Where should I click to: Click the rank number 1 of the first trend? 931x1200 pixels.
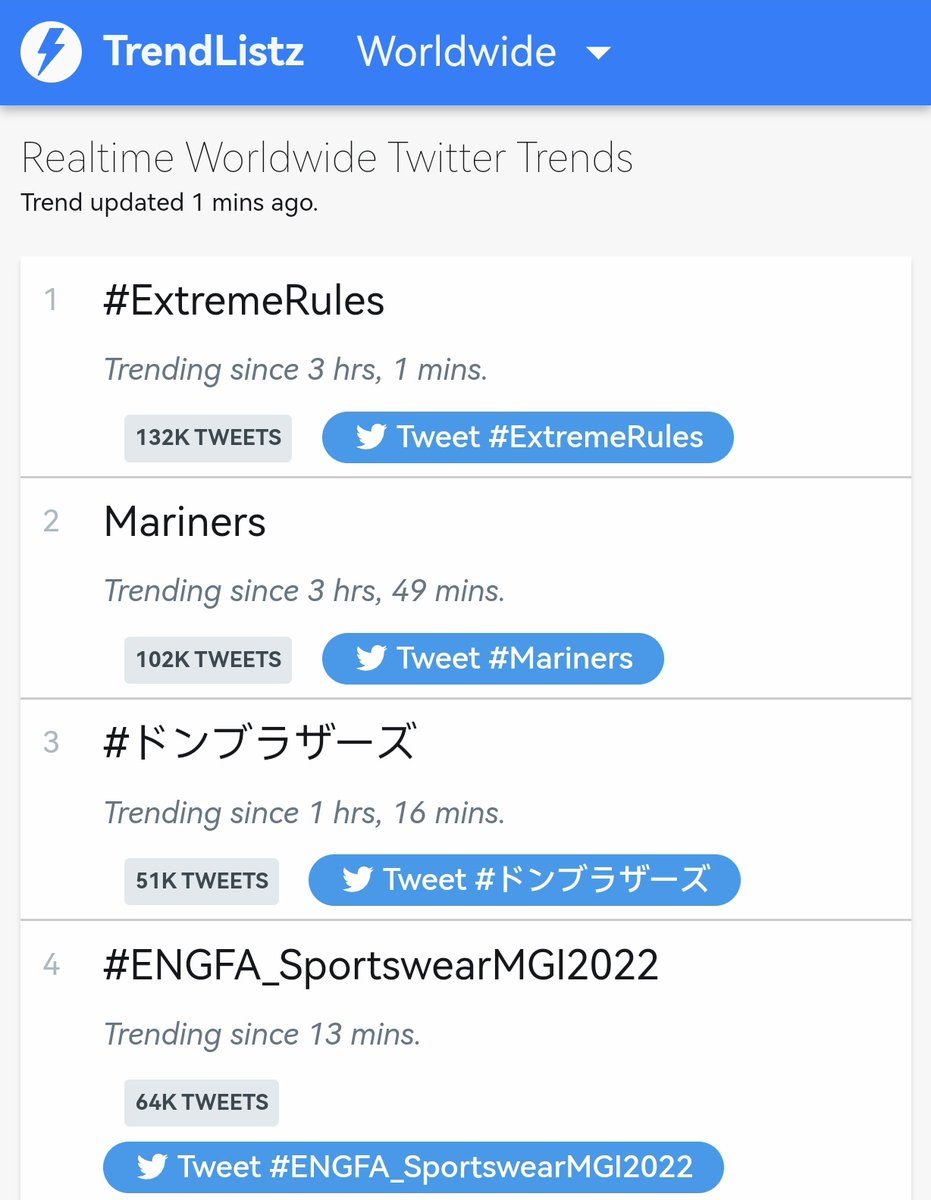[x=50, y=299]
